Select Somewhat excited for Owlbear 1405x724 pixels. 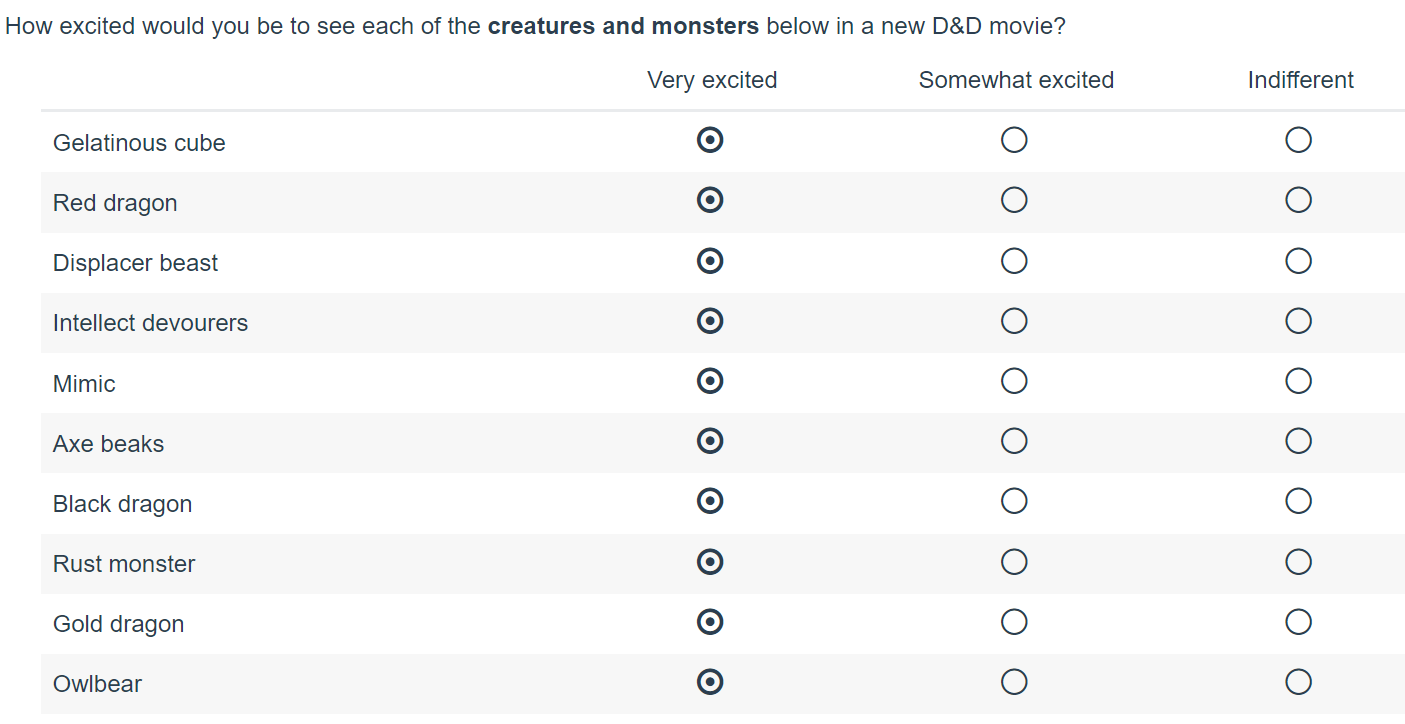click(1014, 682)
